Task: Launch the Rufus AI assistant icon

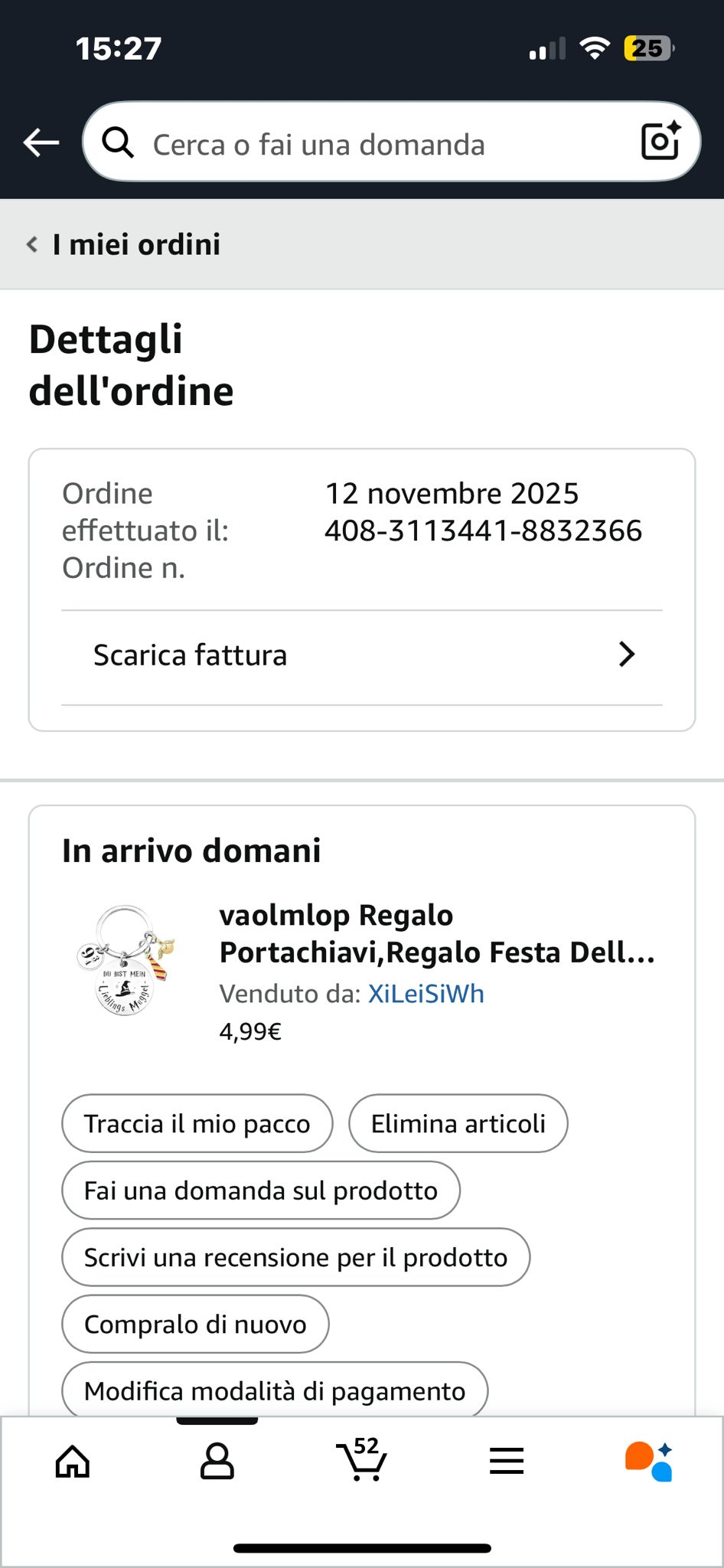Action: (649, 1462)
